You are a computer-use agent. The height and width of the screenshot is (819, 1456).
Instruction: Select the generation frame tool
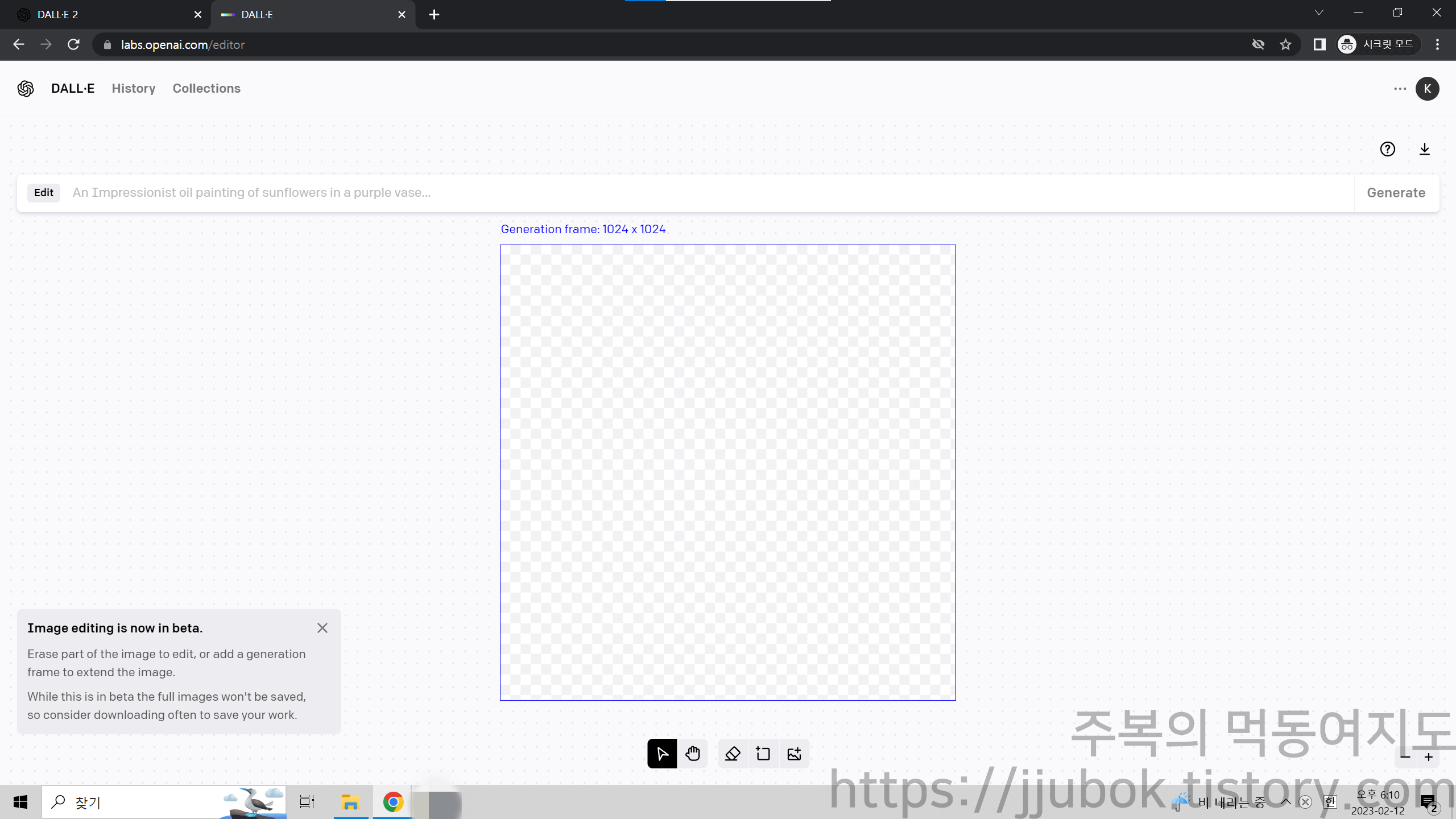(x=763, y=754)
